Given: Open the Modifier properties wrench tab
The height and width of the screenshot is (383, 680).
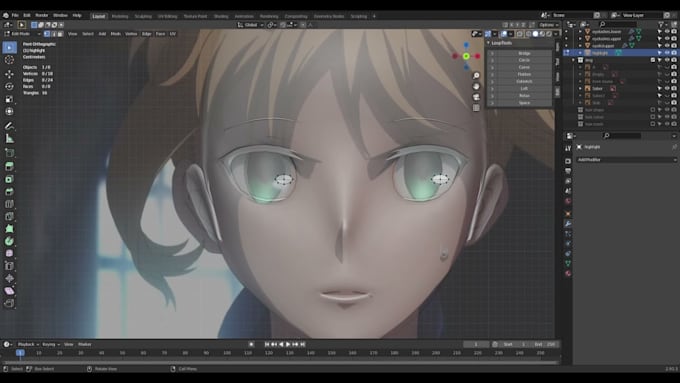Looking at the screenshot, I should 568,224.
